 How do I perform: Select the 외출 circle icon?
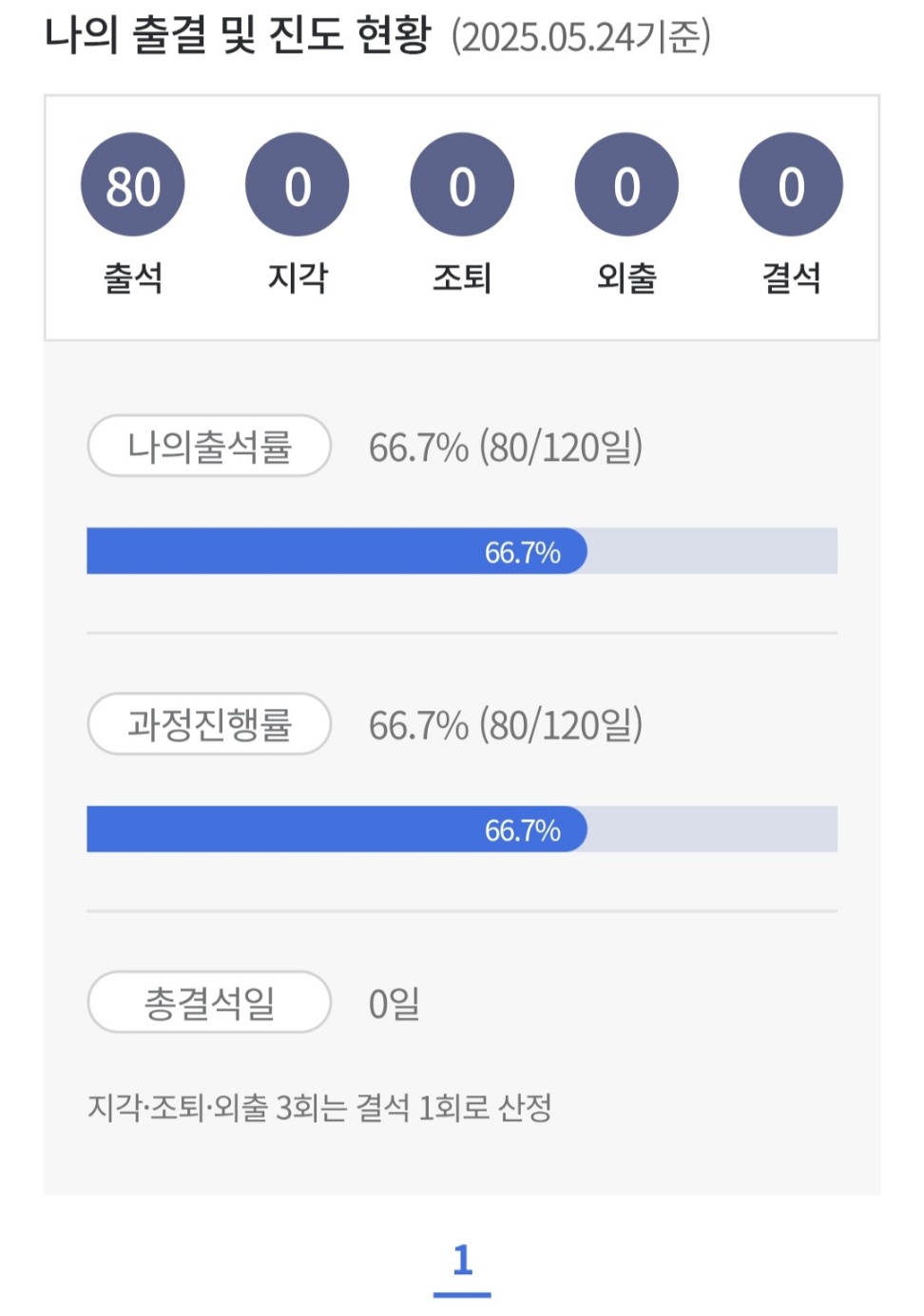click(x=626, y=183)
